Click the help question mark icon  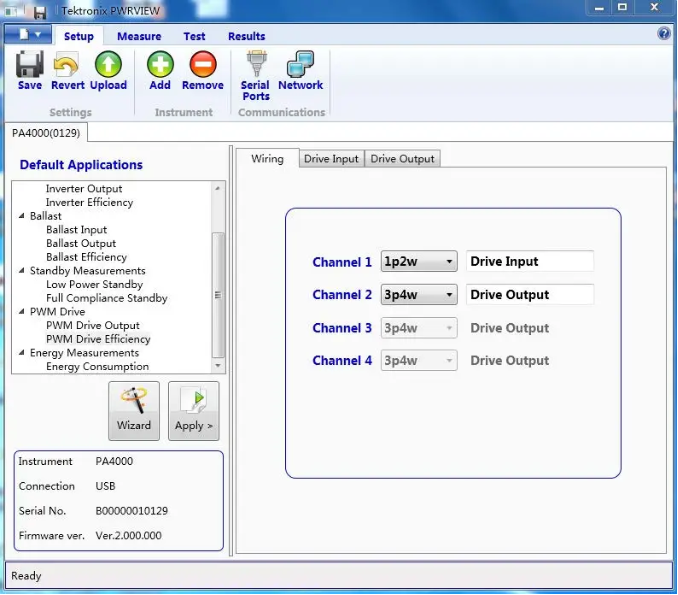[x=664, y=34]
